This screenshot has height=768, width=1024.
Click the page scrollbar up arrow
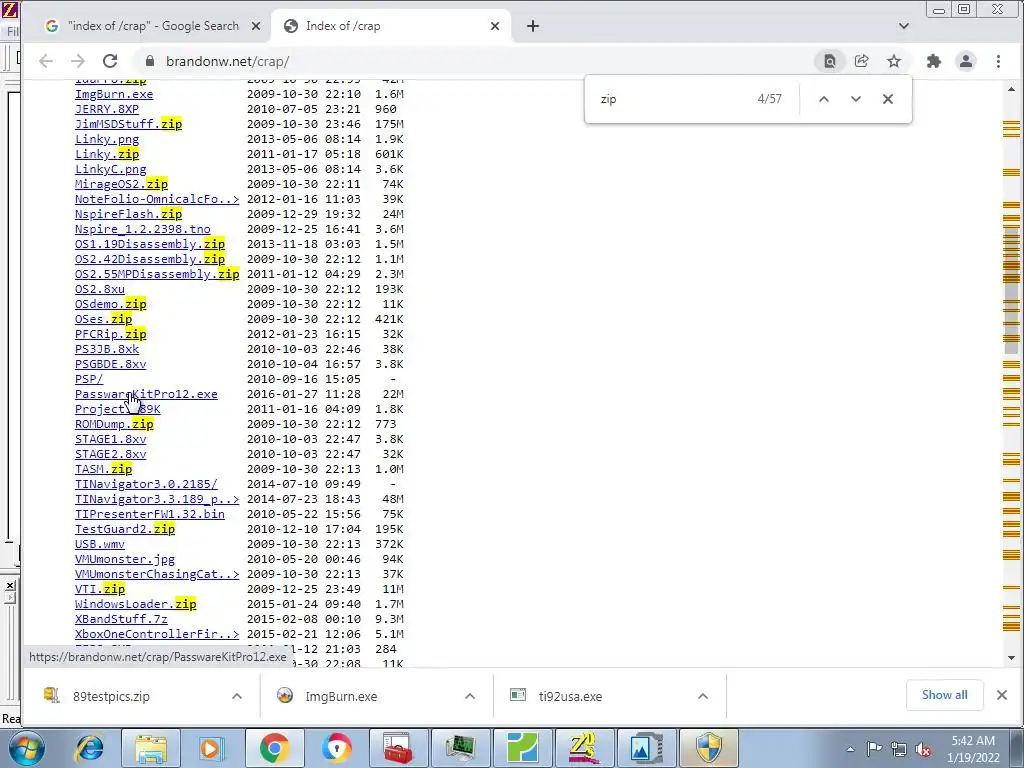pos(1012,88)
